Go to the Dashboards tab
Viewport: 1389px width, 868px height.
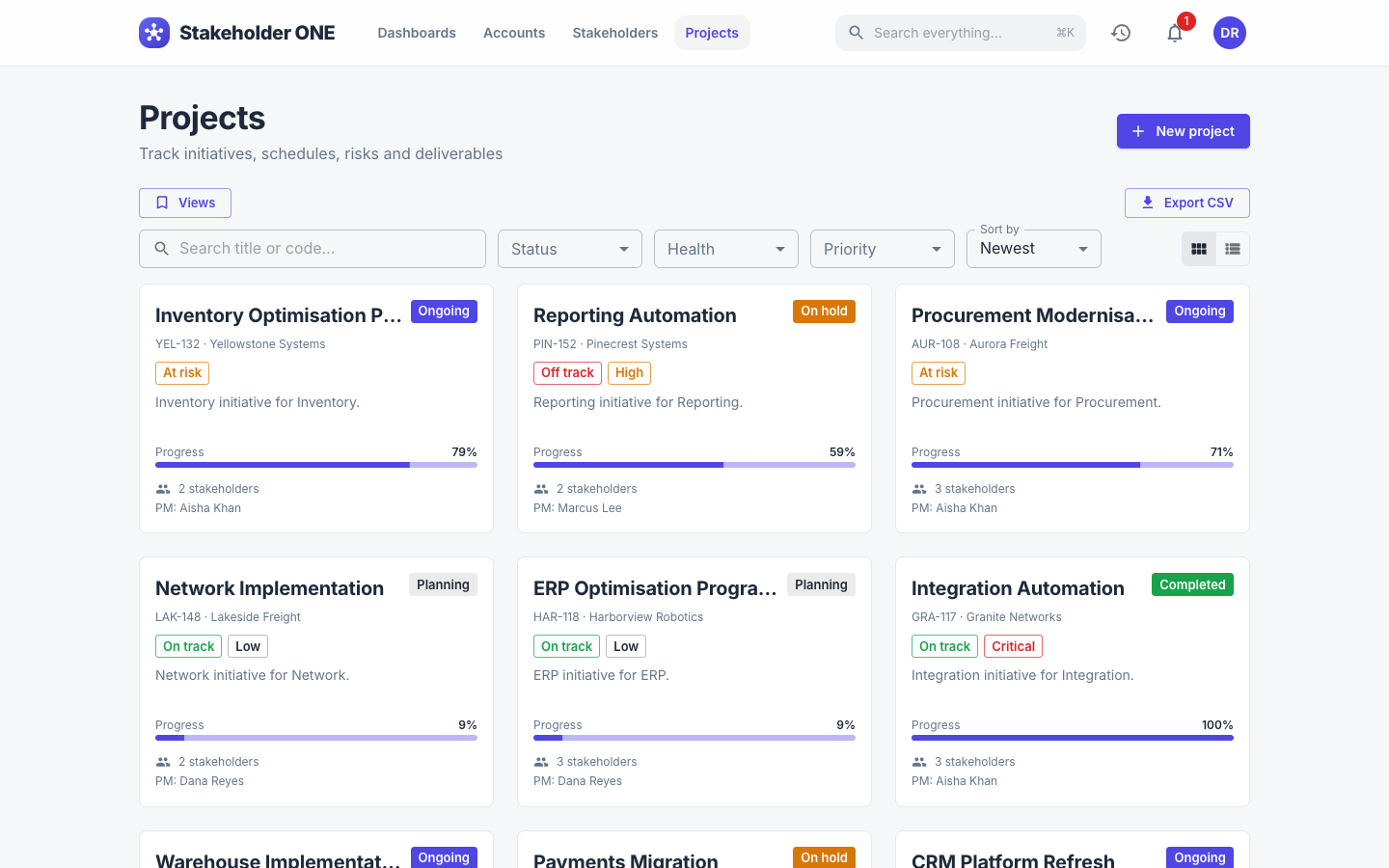click(x=417, y=33)
